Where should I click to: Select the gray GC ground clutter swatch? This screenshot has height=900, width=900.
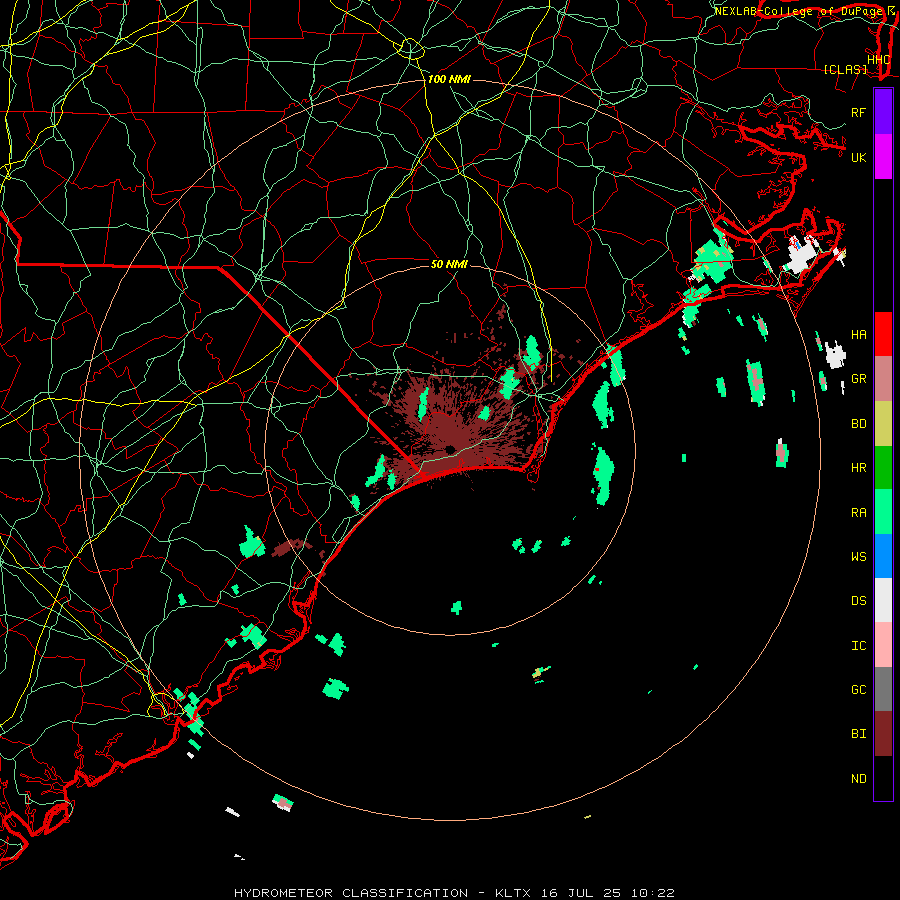tap(883, 689)
